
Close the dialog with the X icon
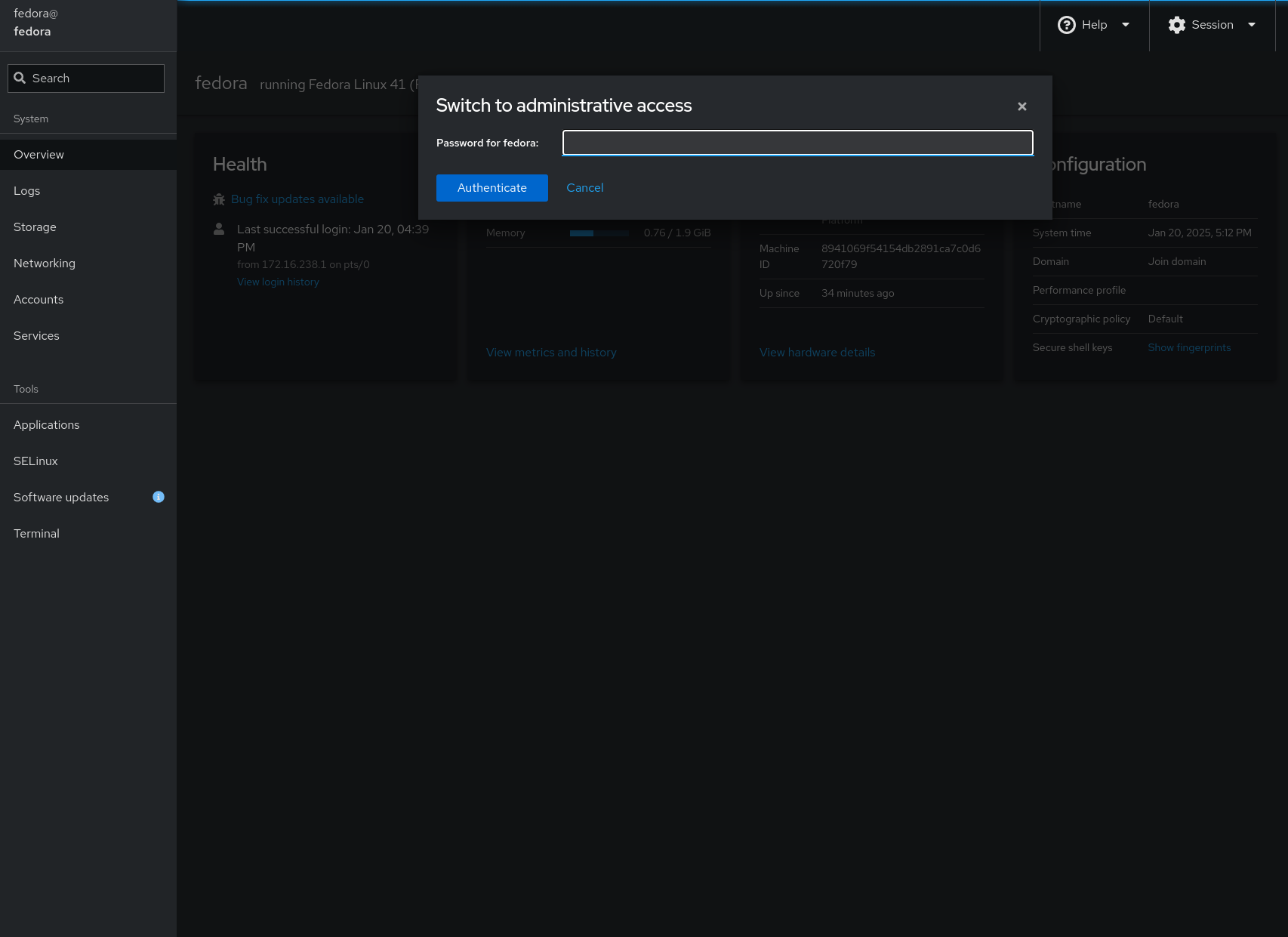(x=1021, y=106)
